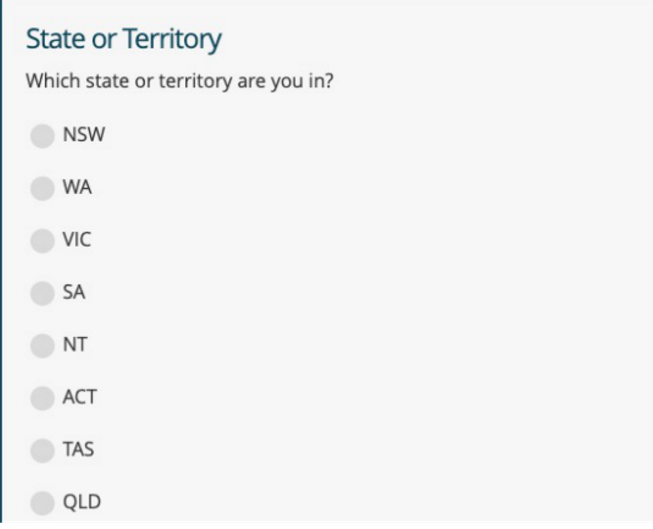Viewport: 653px width, 529px height.
Task: Select the NT radio circle
Action: click(41, 345)
